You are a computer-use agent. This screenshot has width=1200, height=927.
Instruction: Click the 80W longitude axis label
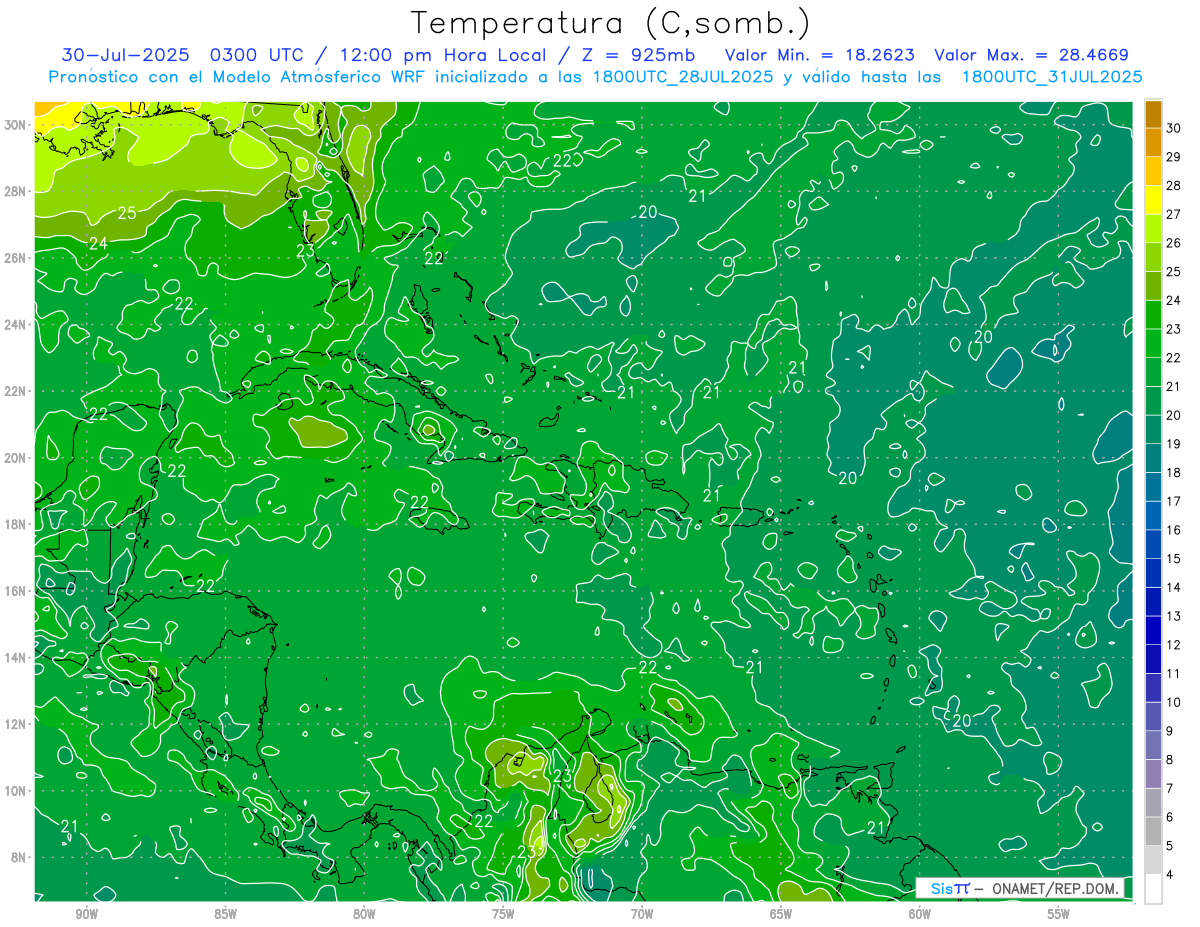click(x=364, y=915)
